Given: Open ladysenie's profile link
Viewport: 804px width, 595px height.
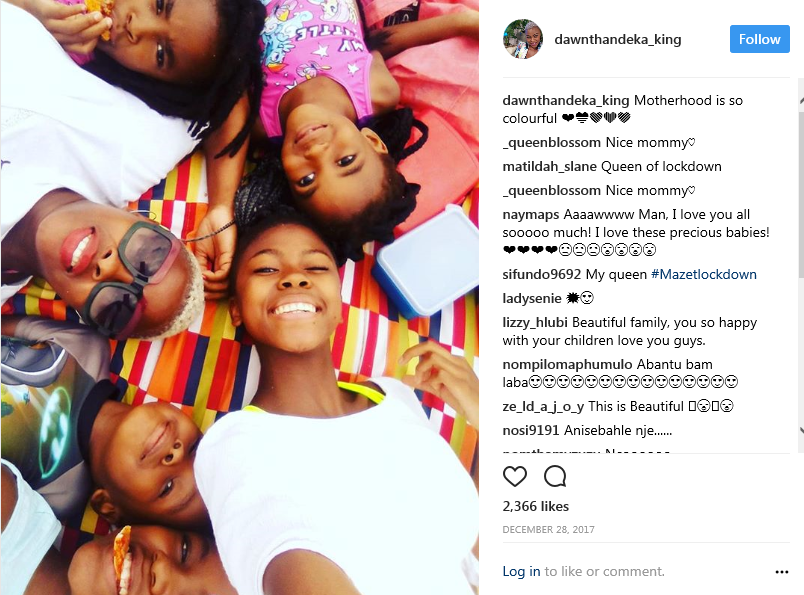Looking at the screenshot, I should (x=532, y=299).
